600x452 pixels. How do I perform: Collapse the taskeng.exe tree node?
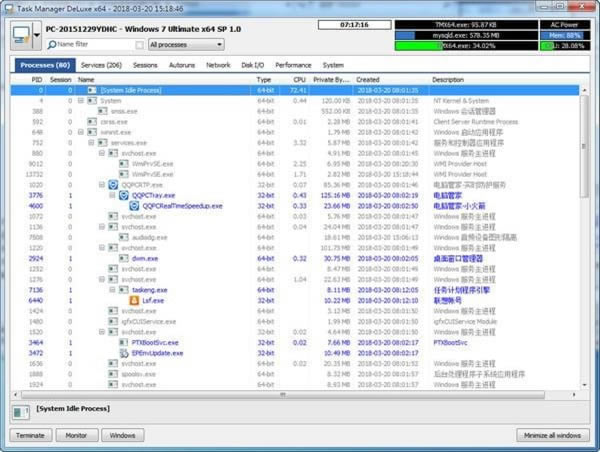coord(113,289)
